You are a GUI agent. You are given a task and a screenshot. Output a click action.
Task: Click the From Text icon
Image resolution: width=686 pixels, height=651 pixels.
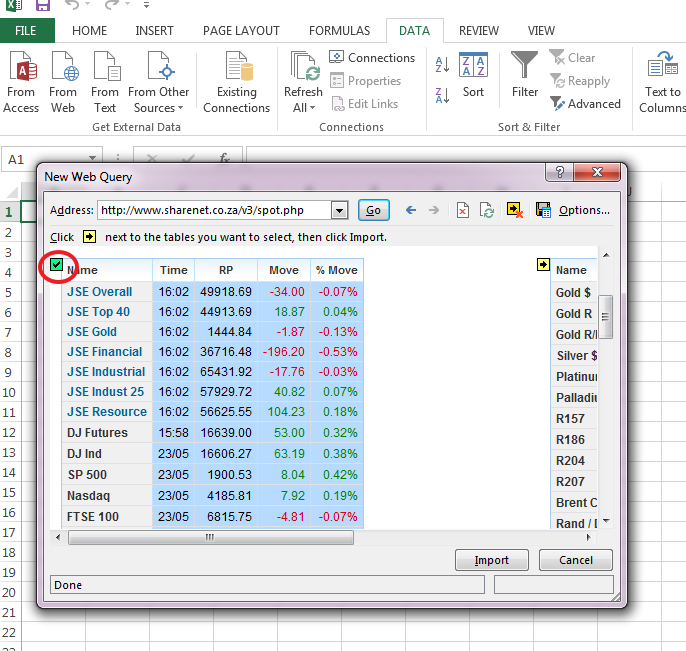pyautogui.click(x=105, y=82)
